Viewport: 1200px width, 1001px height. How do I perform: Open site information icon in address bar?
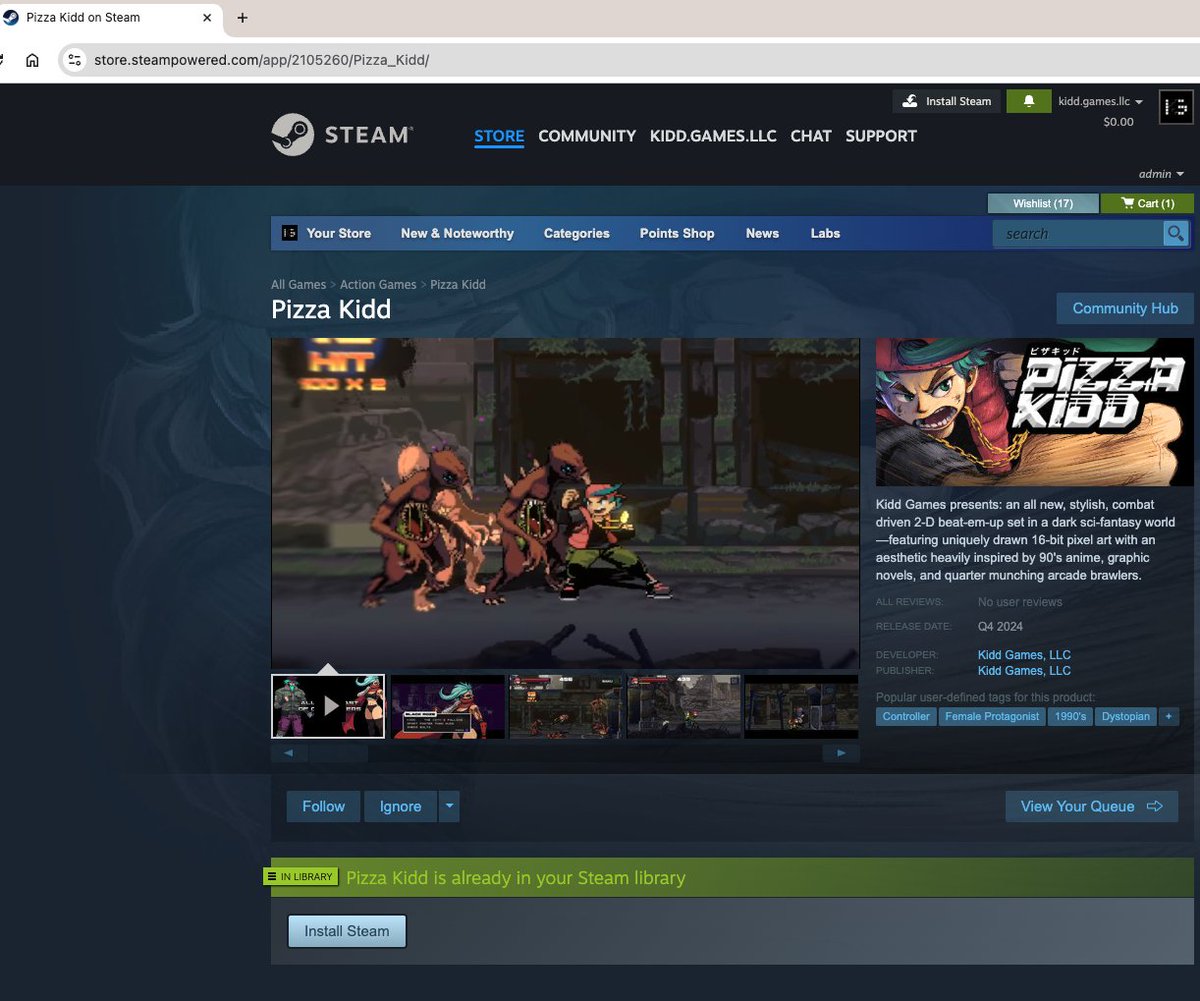tap(74, 60)
